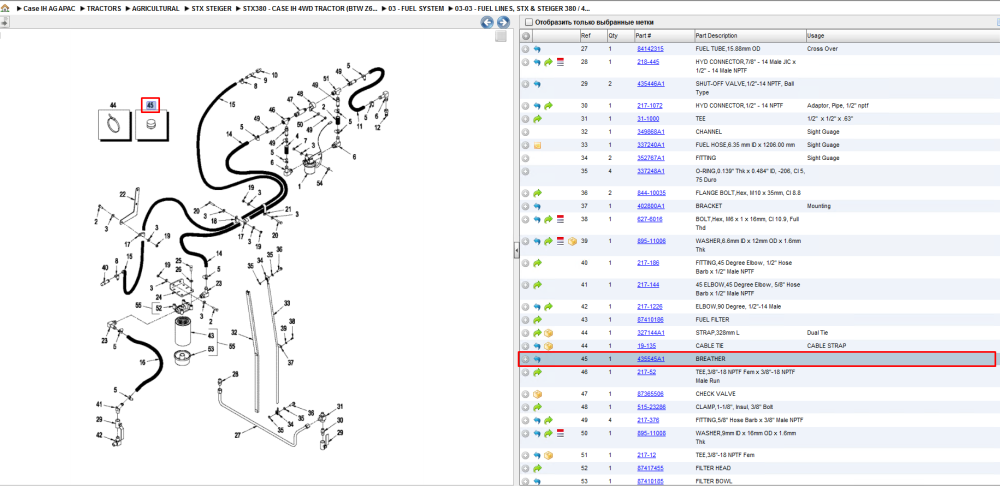Enable the 'Отобразить только выбранные метки' checkbox
The height and width of the screenshot is (486, 1000).
coord(528,22)
